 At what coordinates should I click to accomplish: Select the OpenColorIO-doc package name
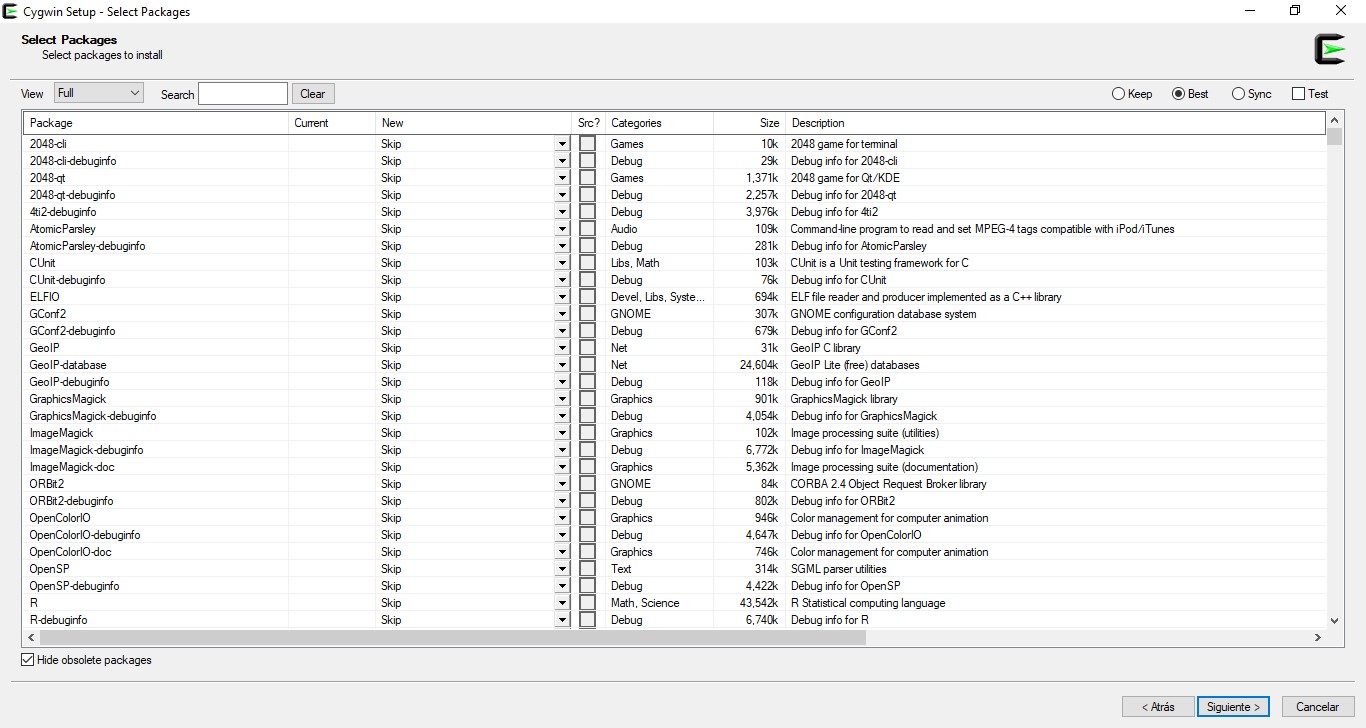(70, 552)
